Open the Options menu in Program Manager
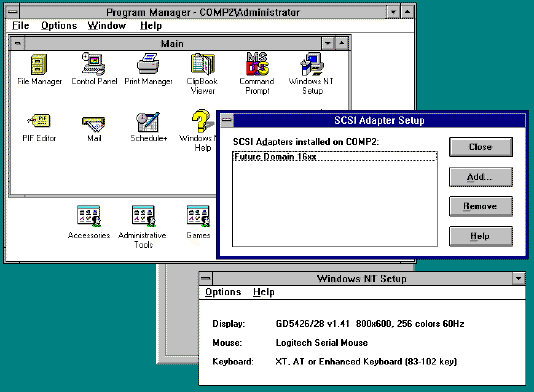 coord(59,26)
